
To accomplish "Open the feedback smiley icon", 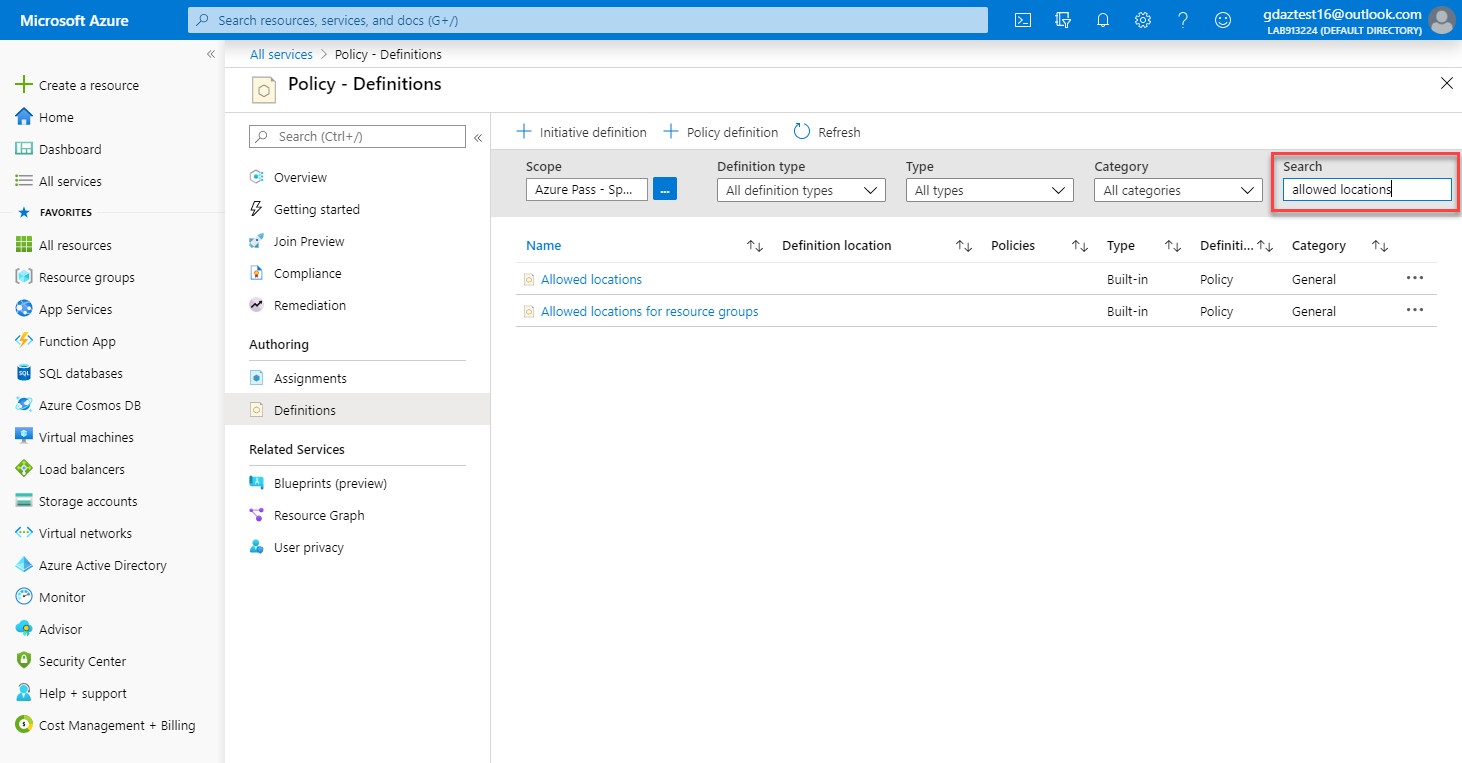I will coord(1223,20).
